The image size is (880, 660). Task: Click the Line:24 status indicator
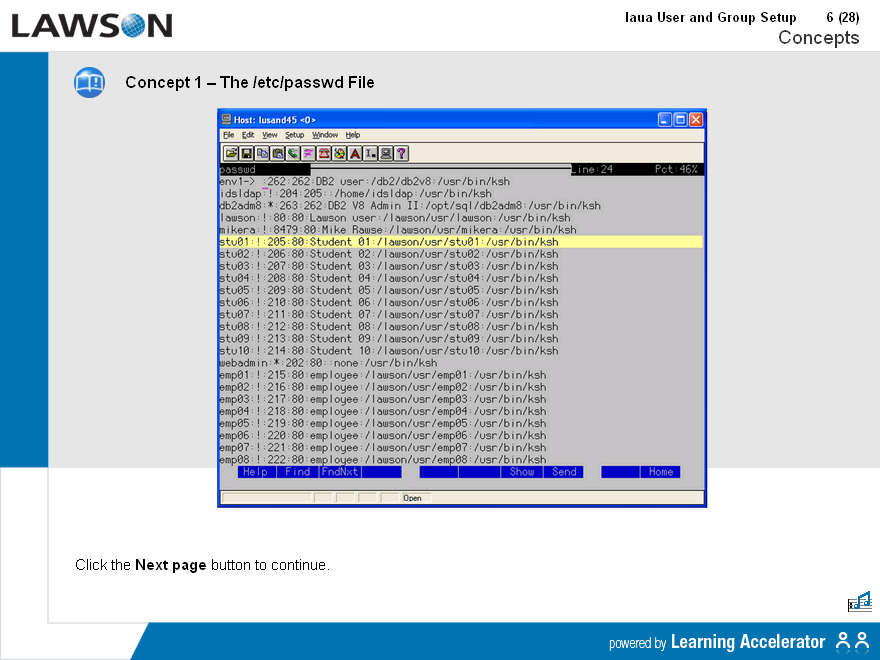point(592,169)
